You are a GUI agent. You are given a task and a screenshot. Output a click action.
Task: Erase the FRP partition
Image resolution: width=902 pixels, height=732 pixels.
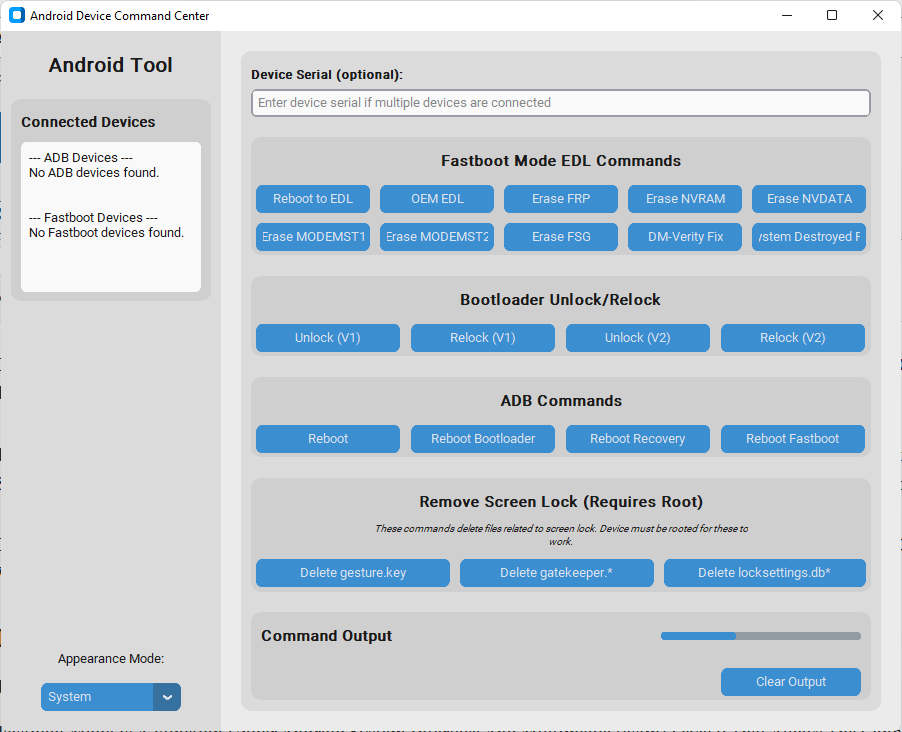560,198
